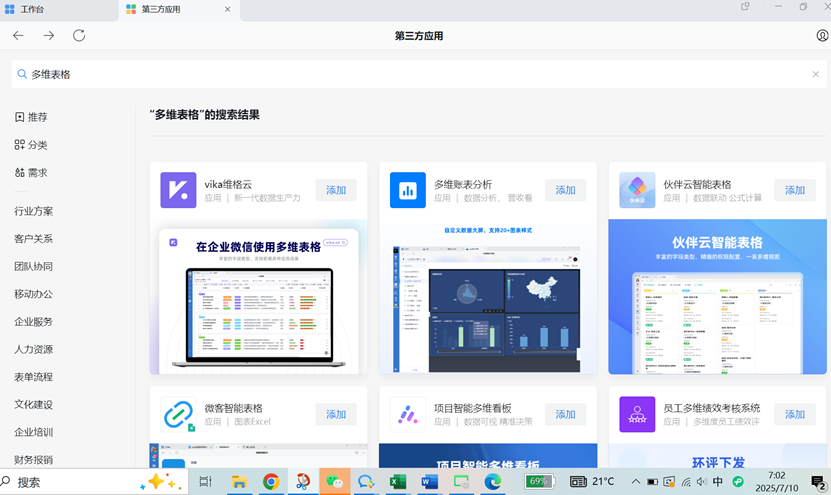The image size is (831, 495).
Task: Add the 项目智能多维看板 app
Action: tap(565, 414)
